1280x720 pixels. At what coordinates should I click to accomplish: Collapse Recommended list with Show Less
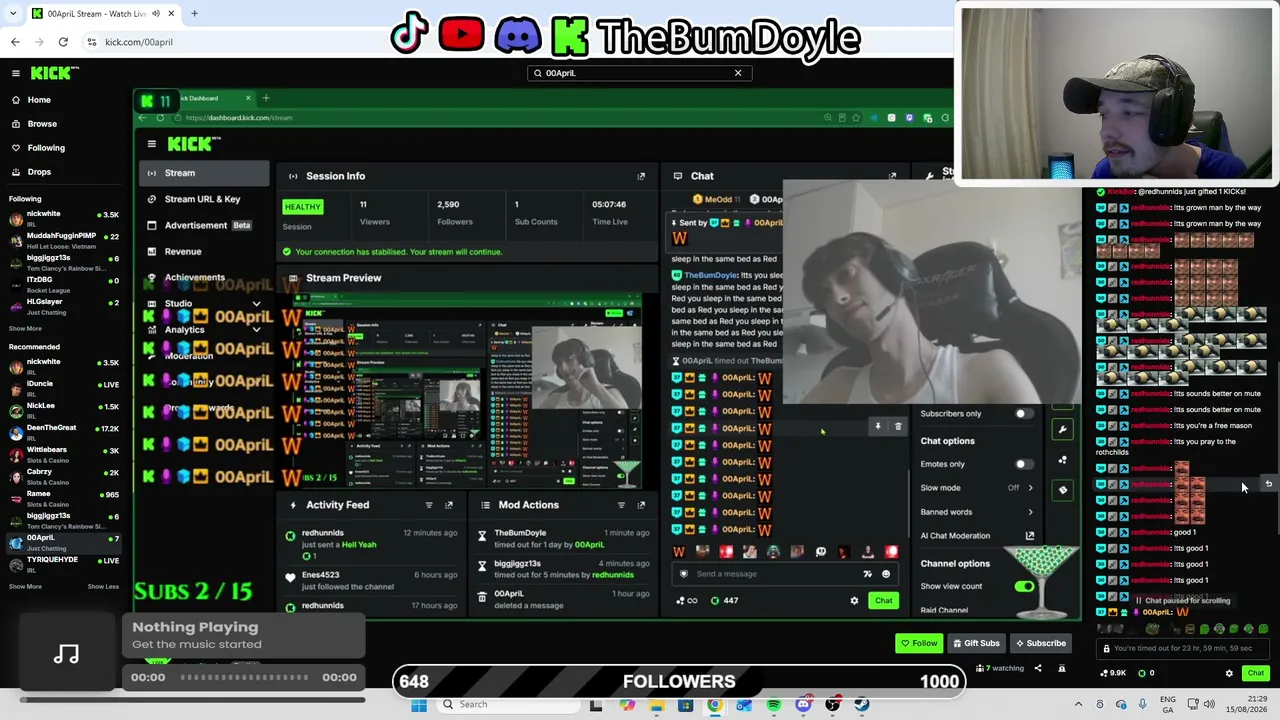tap(103, 587)
